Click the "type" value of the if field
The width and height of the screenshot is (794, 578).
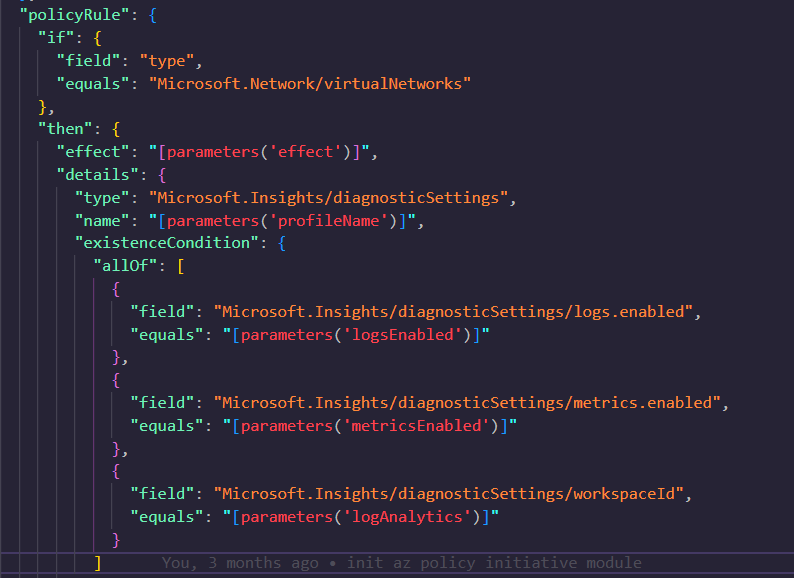(x=167, y=60)
